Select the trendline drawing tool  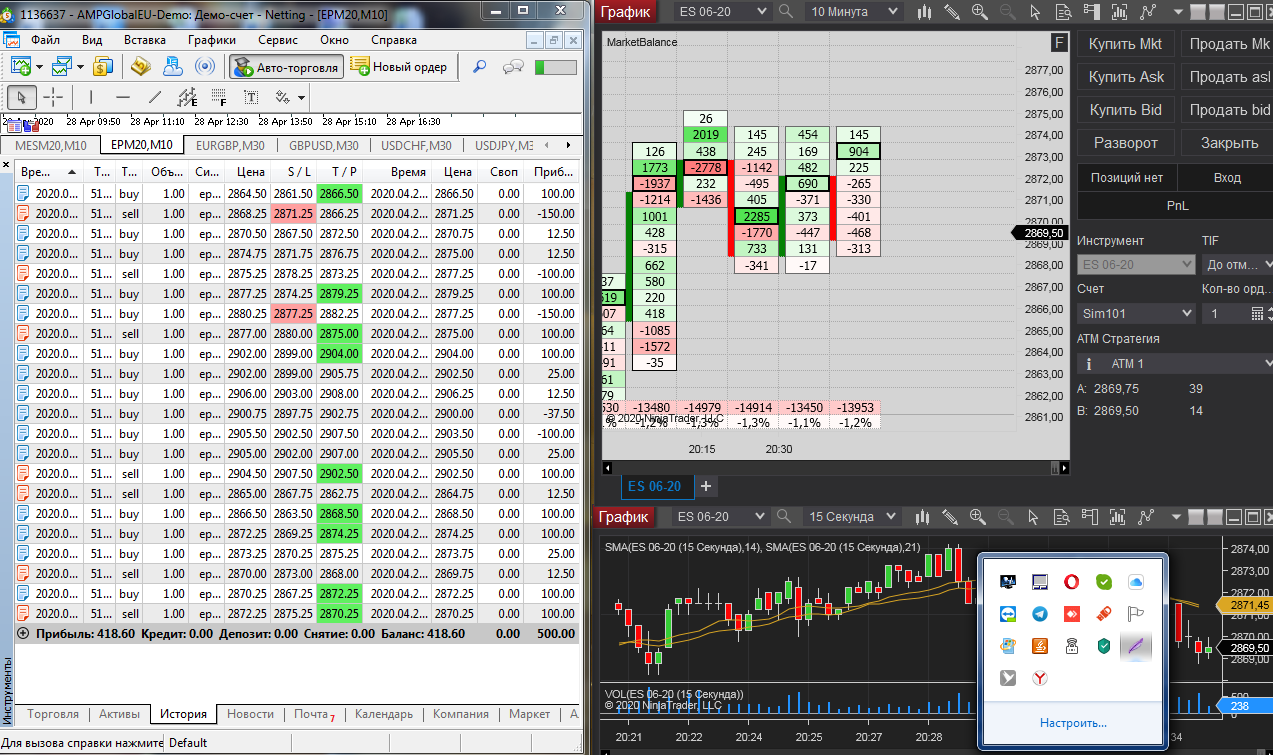pos(155,97)
